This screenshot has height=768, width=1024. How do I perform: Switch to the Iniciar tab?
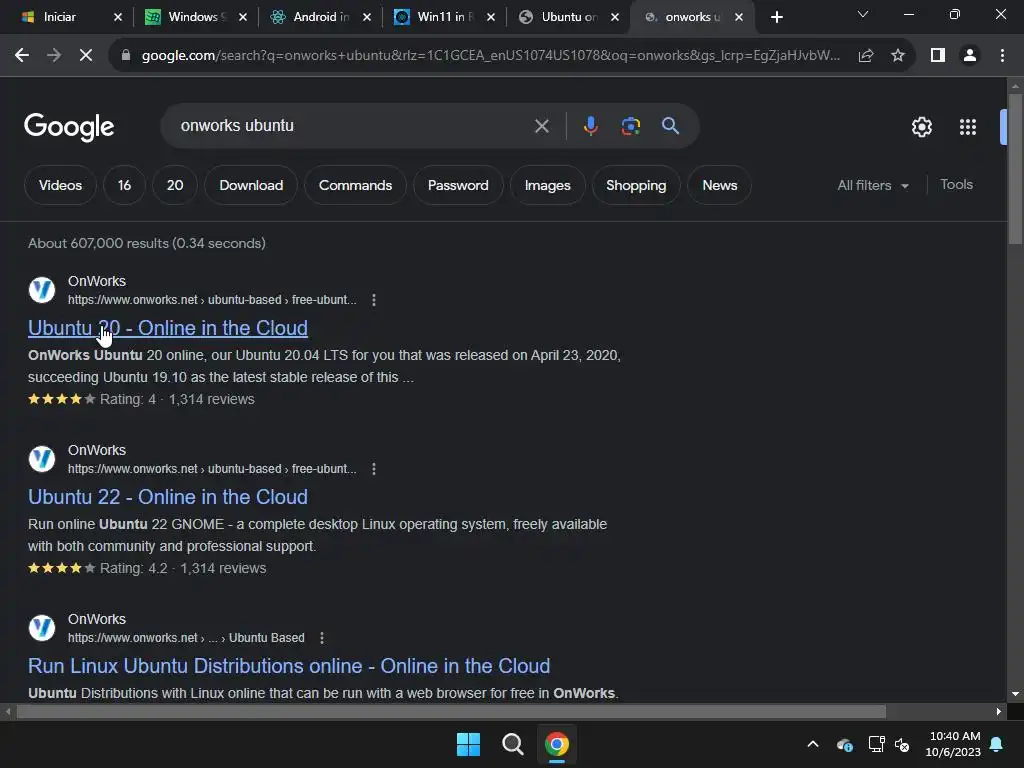point(60,17)
